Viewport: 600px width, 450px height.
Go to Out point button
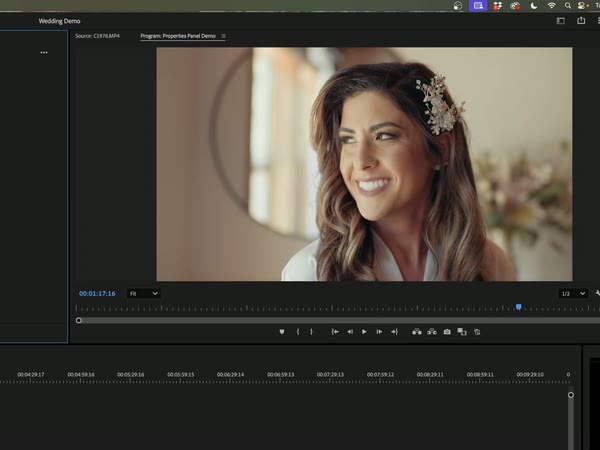click(394, 332)
